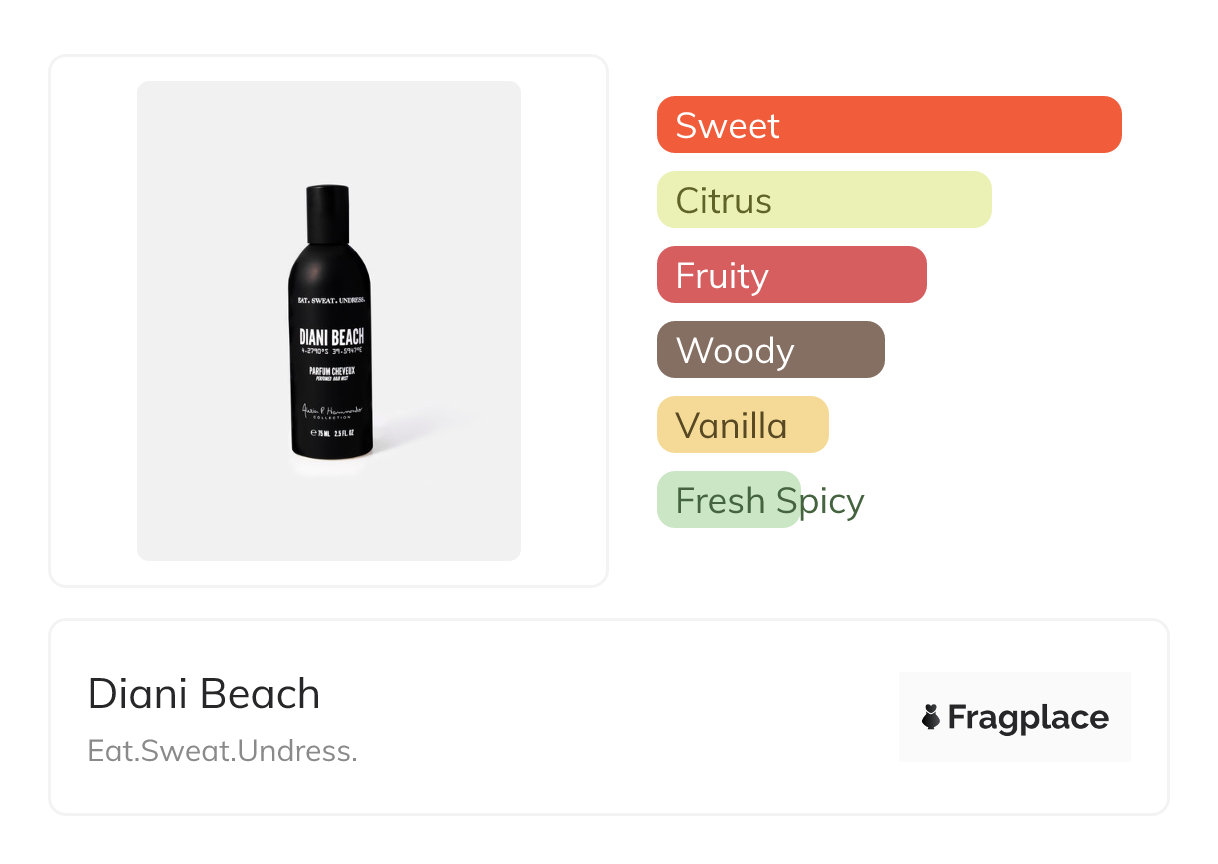Click the coordinates line on bottle label
Image resolution: width=1218 pixels, height=864 pixels.
pyautogui.click(x=331, y=352)
